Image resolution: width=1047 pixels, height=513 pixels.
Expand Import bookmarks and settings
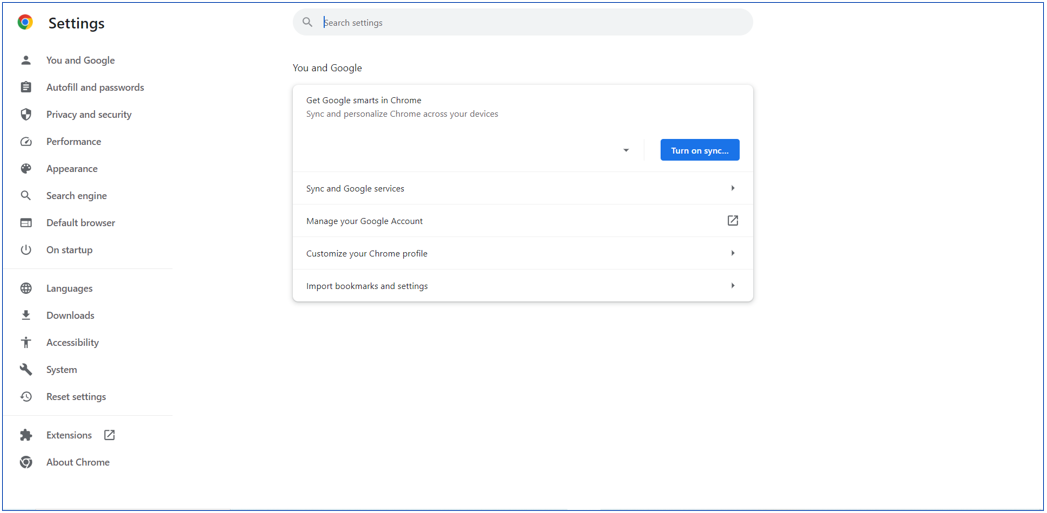coord(522,286)
